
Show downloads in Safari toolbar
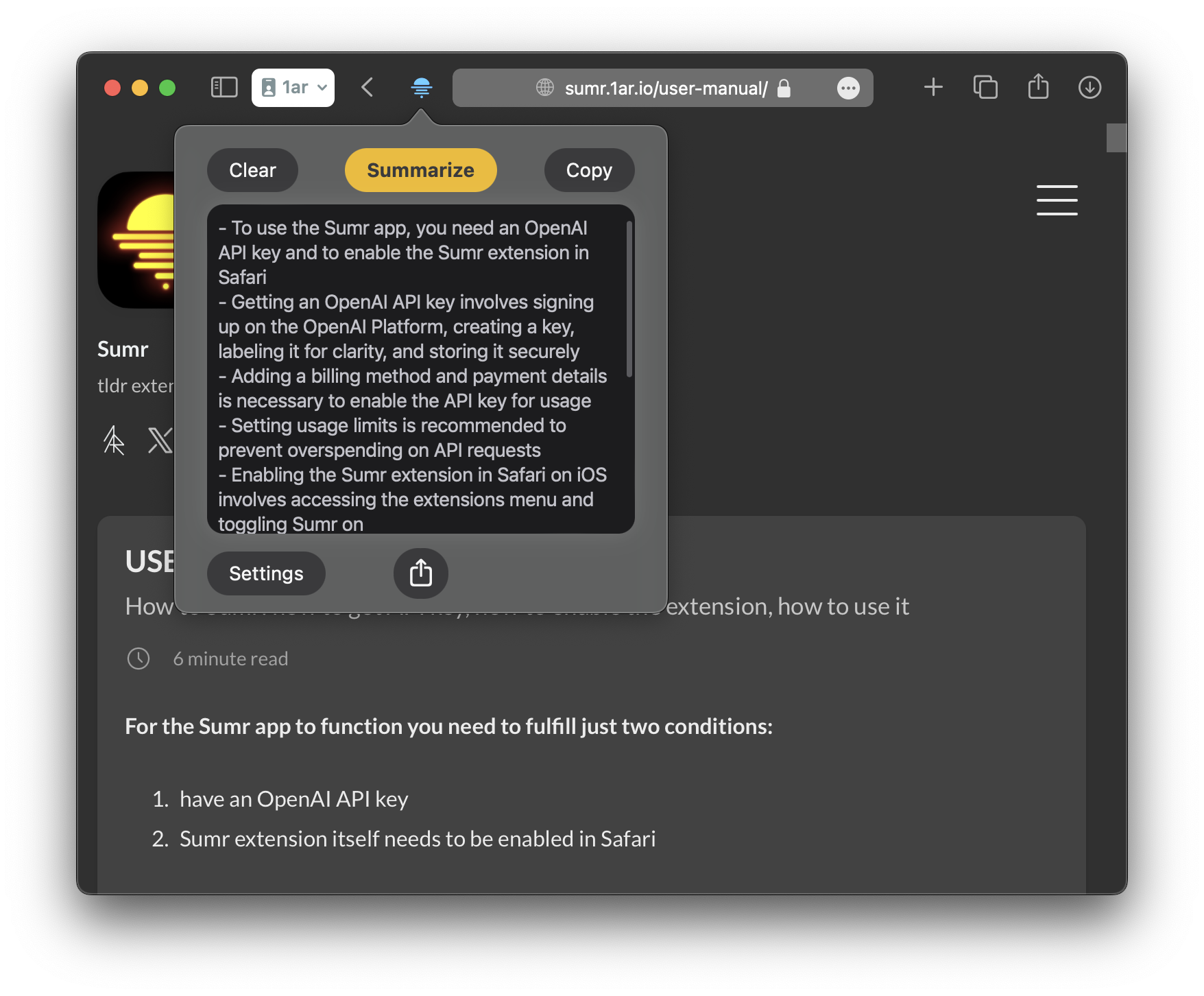point(1089,87)
